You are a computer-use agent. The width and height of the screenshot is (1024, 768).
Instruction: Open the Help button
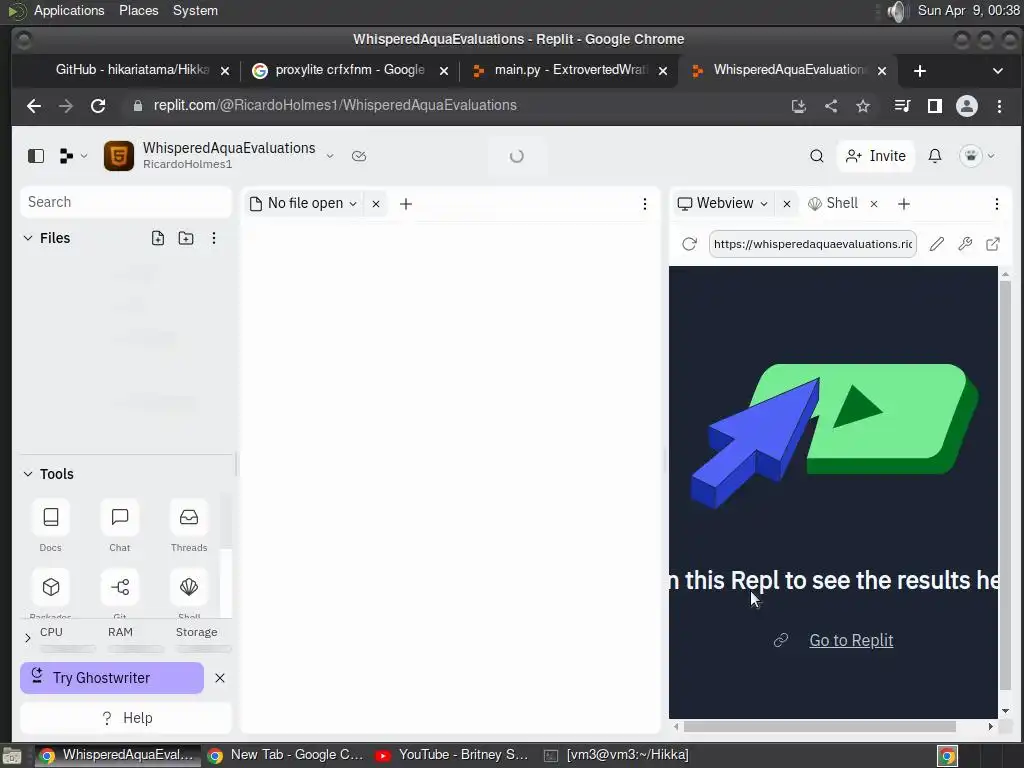125,718
